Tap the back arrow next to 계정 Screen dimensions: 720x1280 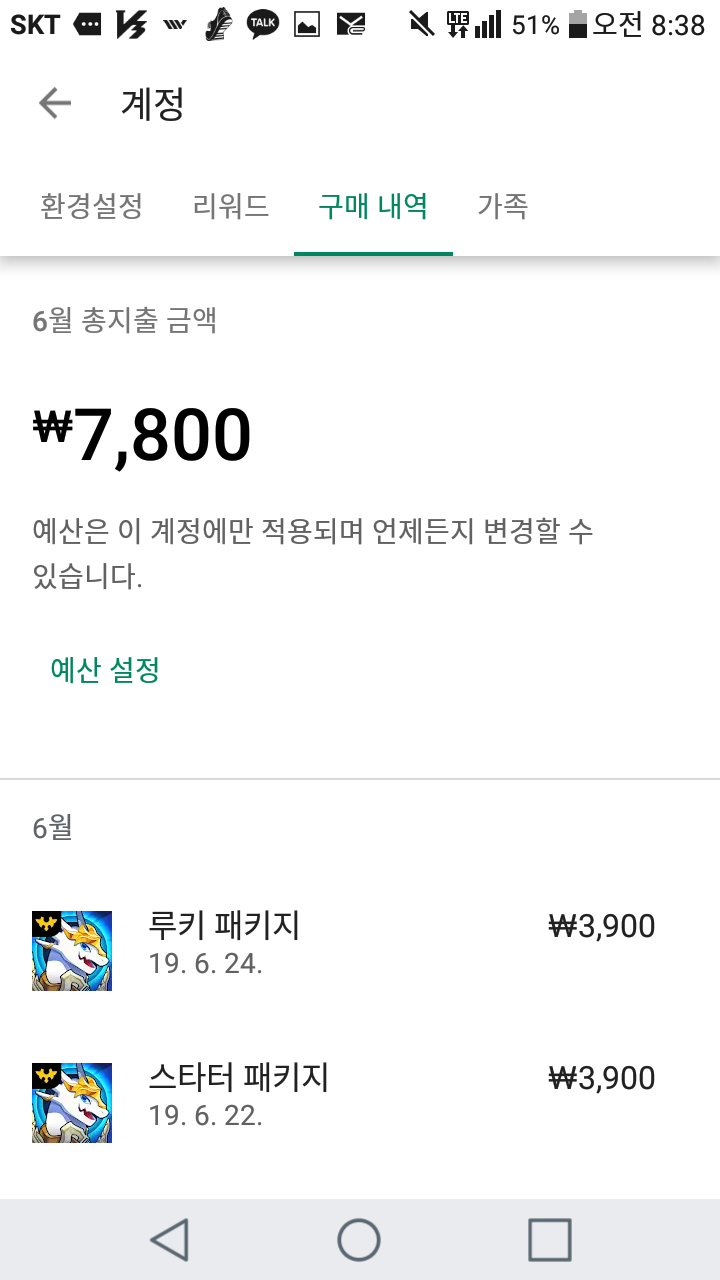pos(55,103)
